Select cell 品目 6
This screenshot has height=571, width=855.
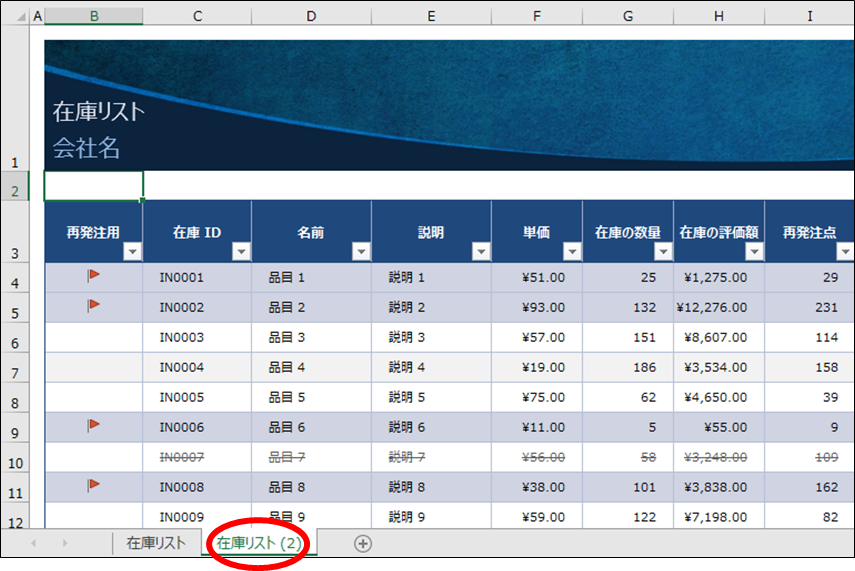coord(311,428)
